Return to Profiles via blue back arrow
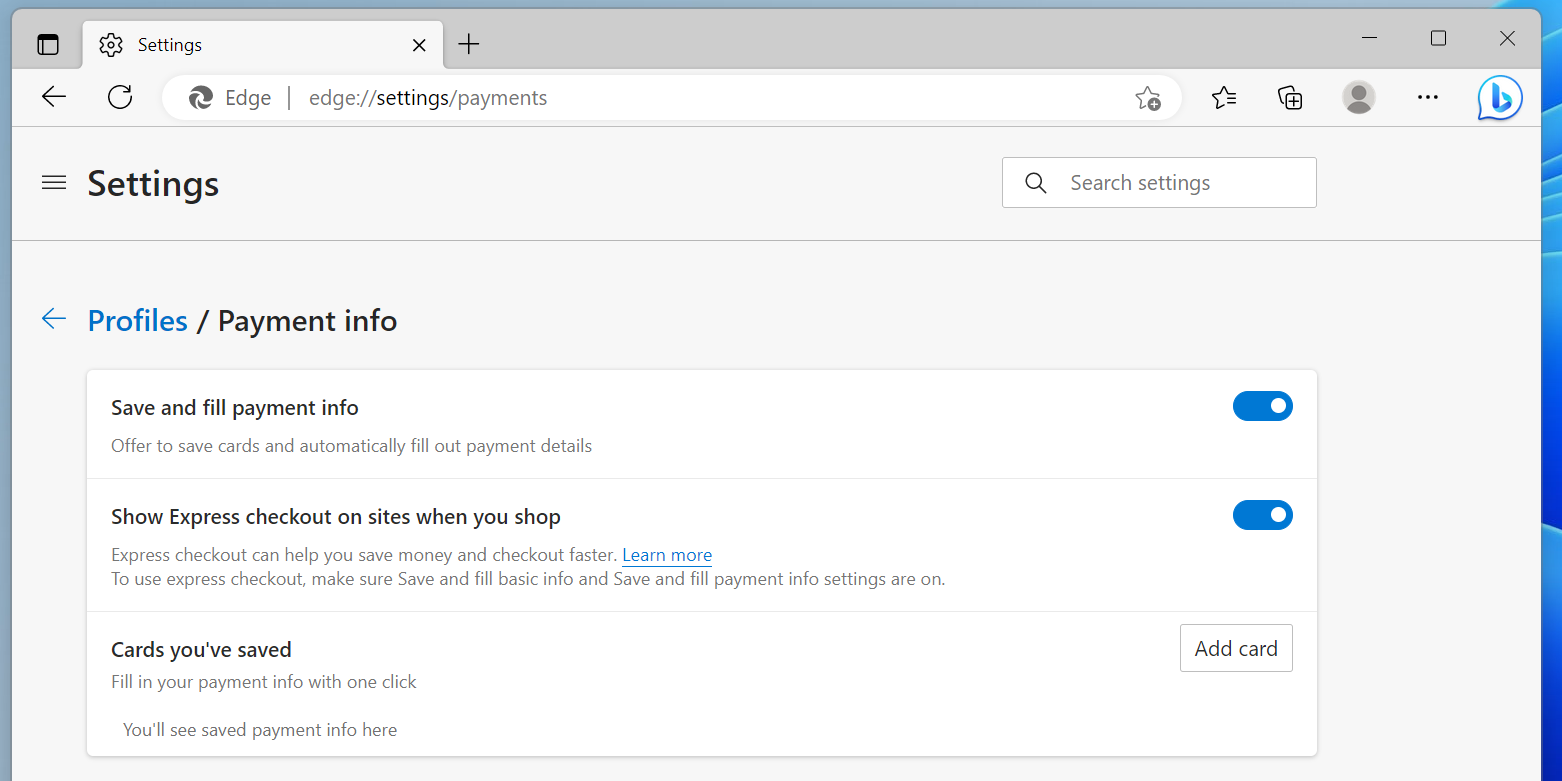This screenshot has width=1562, height=781. pos(53,319)
